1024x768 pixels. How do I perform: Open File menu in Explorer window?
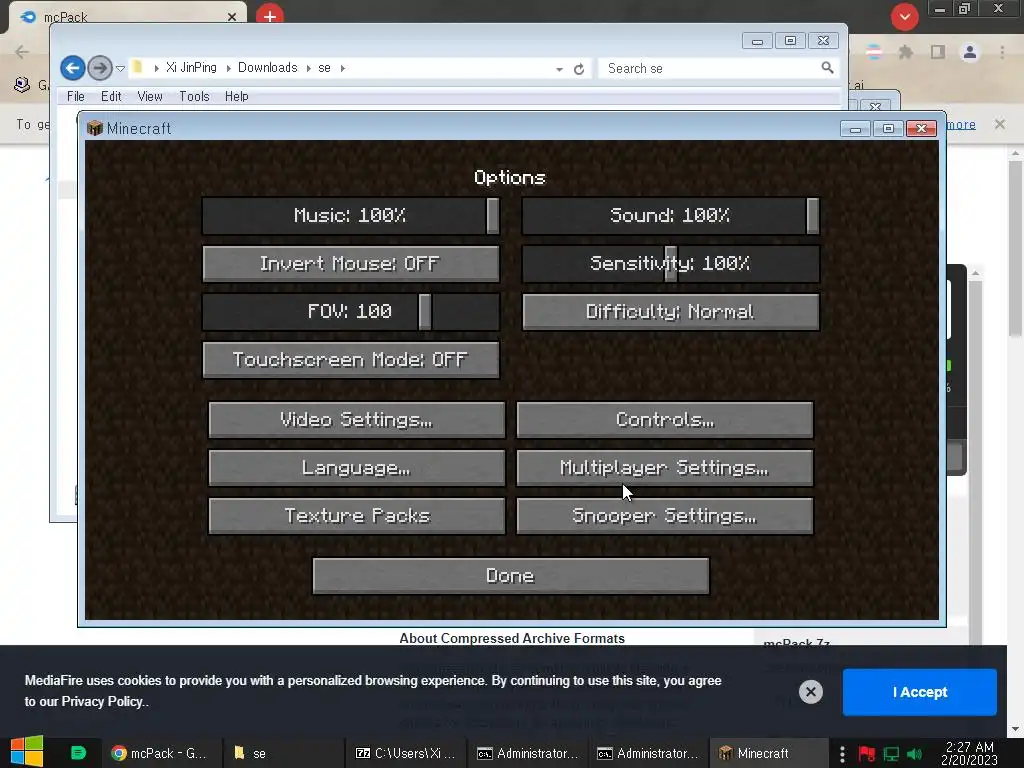[x=76, y=97]
